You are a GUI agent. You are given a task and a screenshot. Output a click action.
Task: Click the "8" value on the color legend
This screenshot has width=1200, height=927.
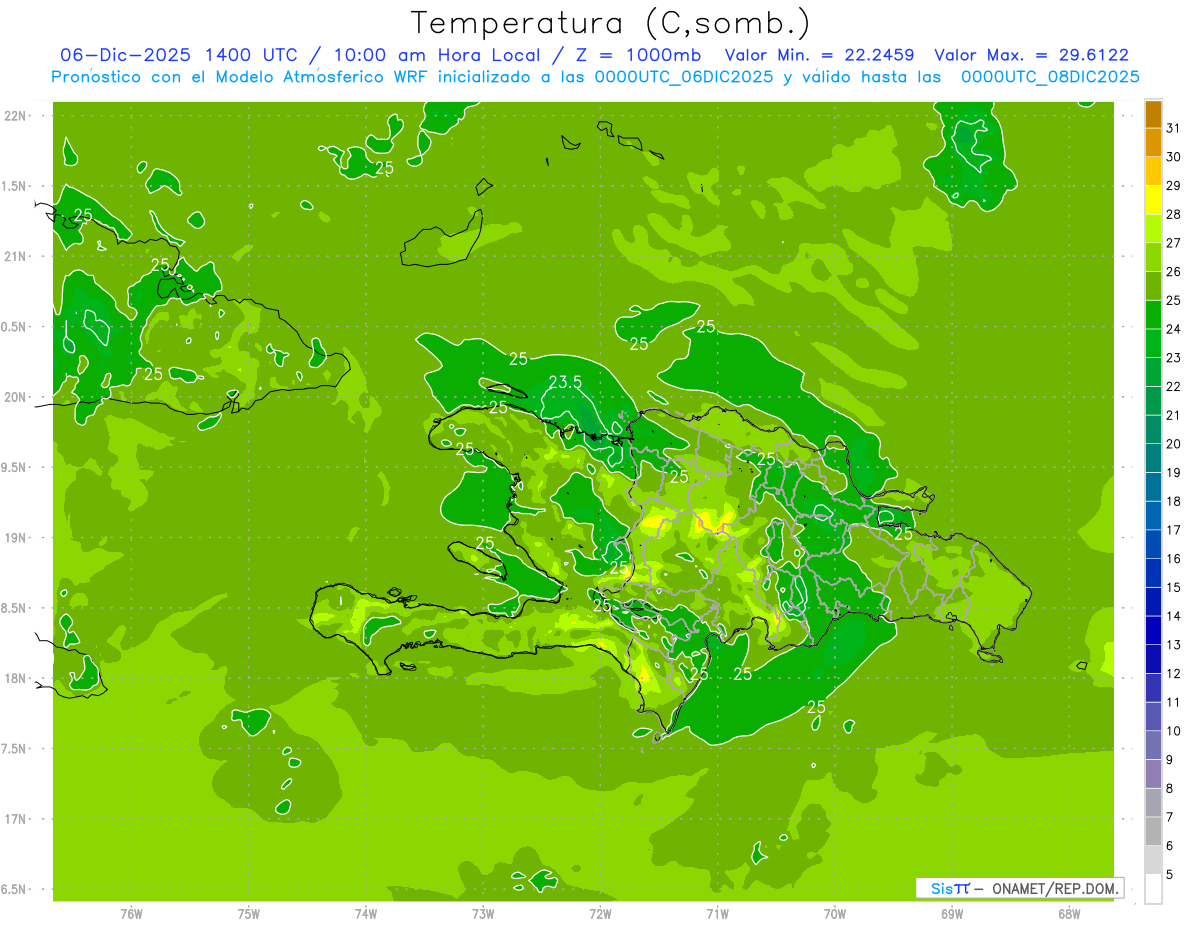pos(1170,789)
